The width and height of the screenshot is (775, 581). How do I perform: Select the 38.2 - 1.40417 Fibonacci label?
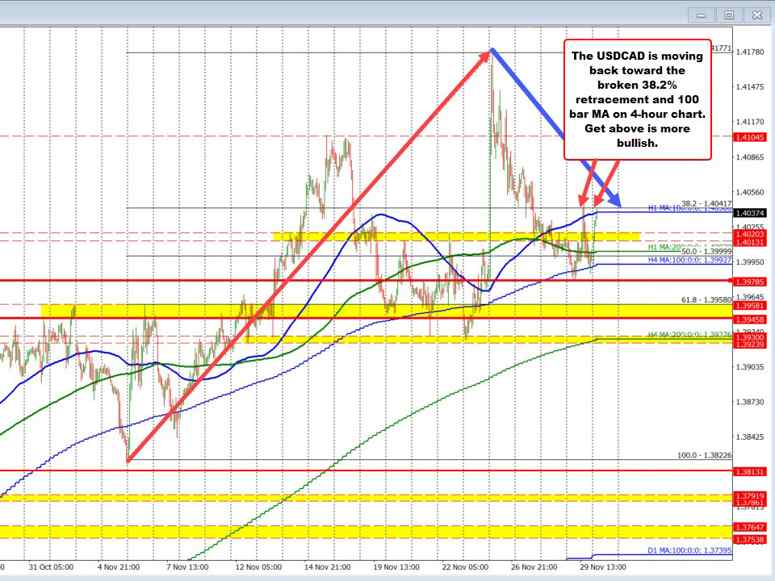coord(707,203)
